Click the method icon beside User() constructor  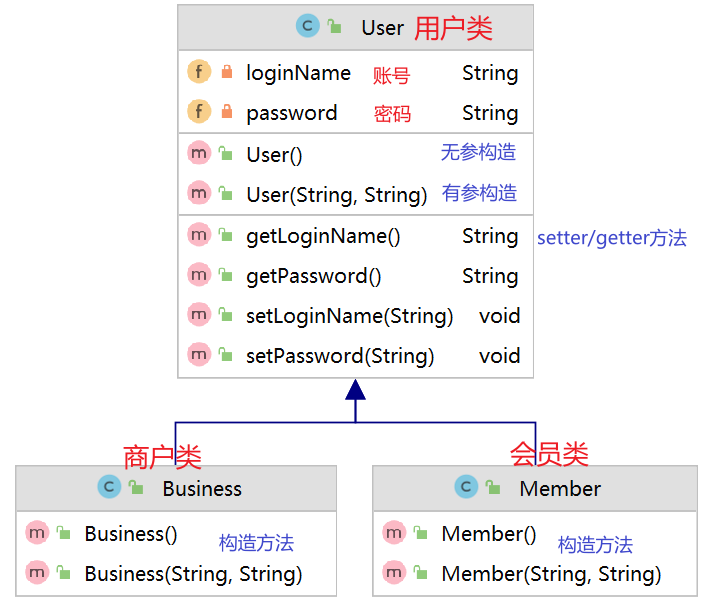(x=198, y=154)
